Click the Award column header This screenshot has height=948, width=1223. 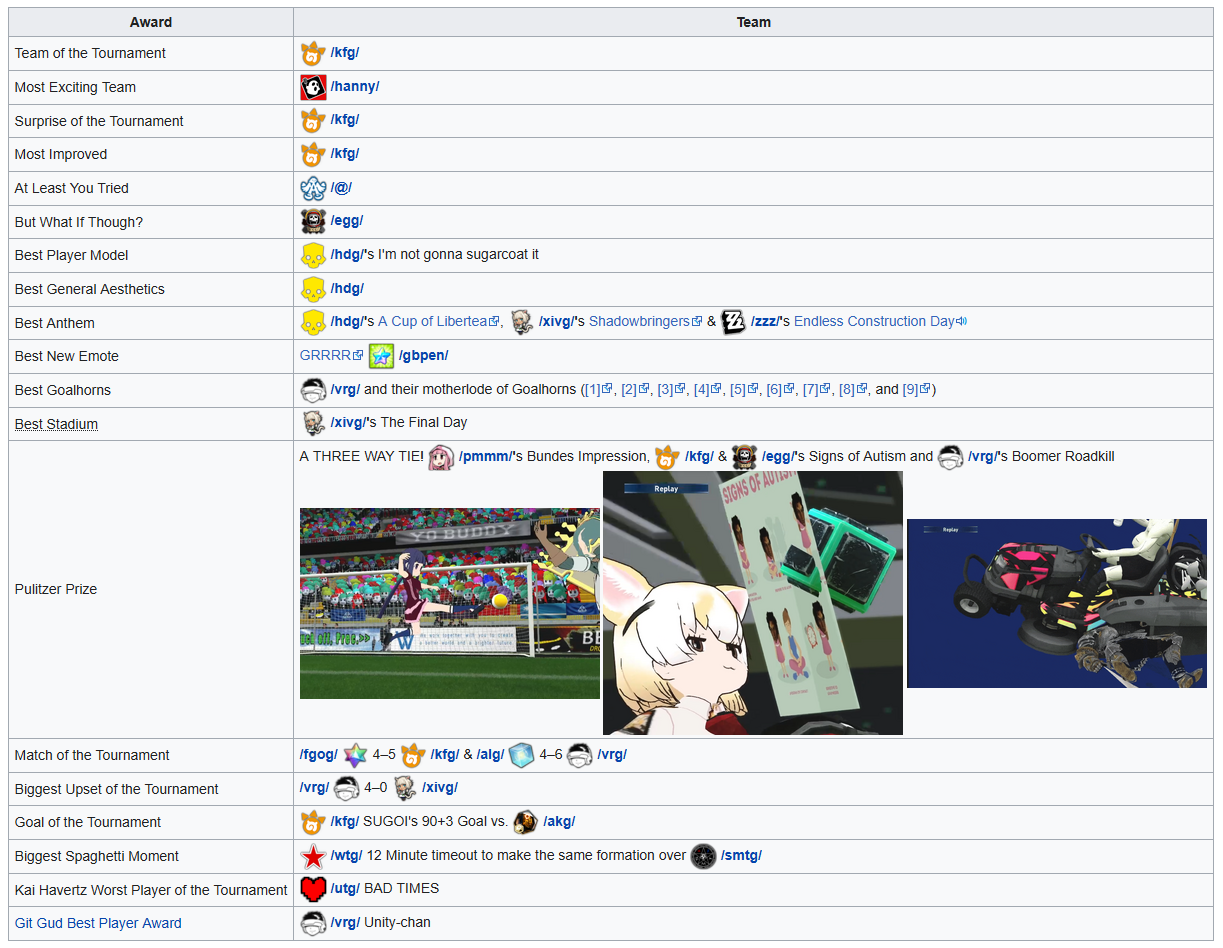[151, 22]
